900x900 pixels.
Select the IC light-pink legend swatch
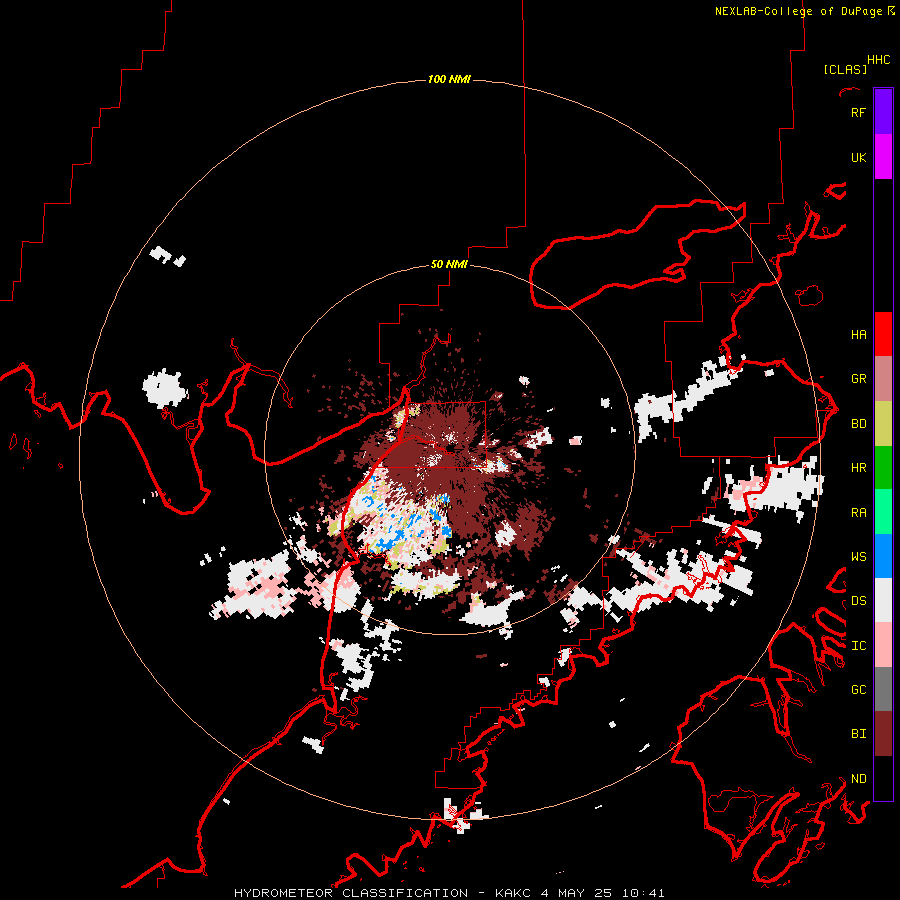point(883,645)
